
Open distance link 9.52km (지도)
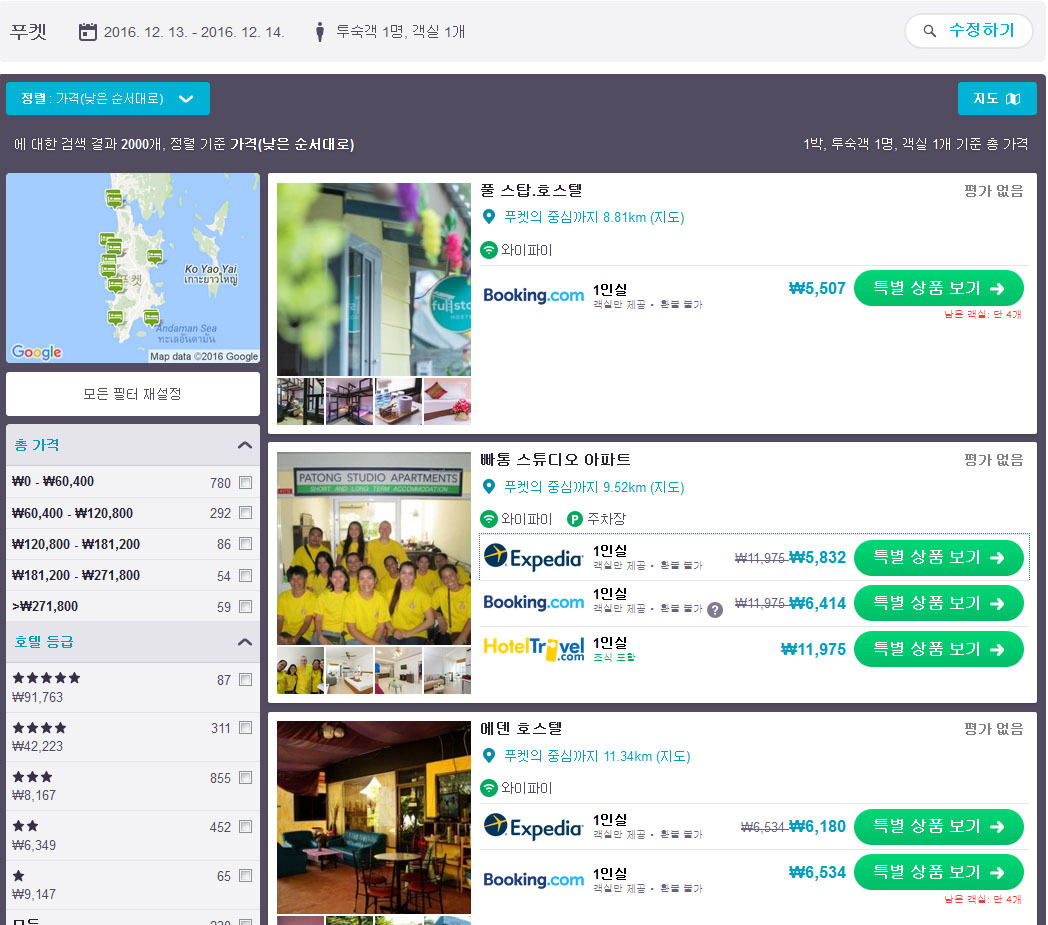pyautogui.click(x=594, y=487)
